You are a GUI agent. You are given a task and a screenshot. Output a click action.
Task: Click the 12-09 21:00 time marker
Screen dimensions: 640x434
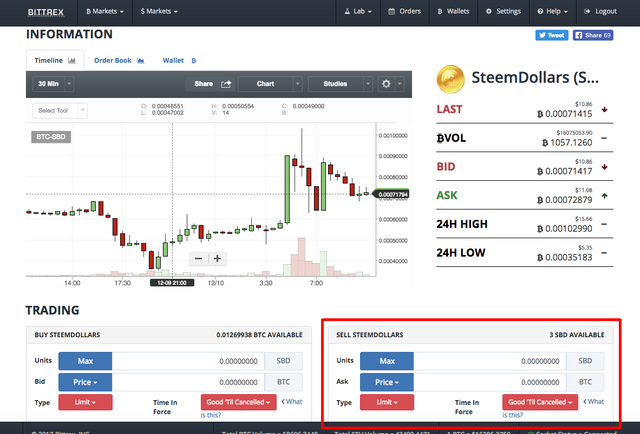pyautogui.click(x=172, y=283)
